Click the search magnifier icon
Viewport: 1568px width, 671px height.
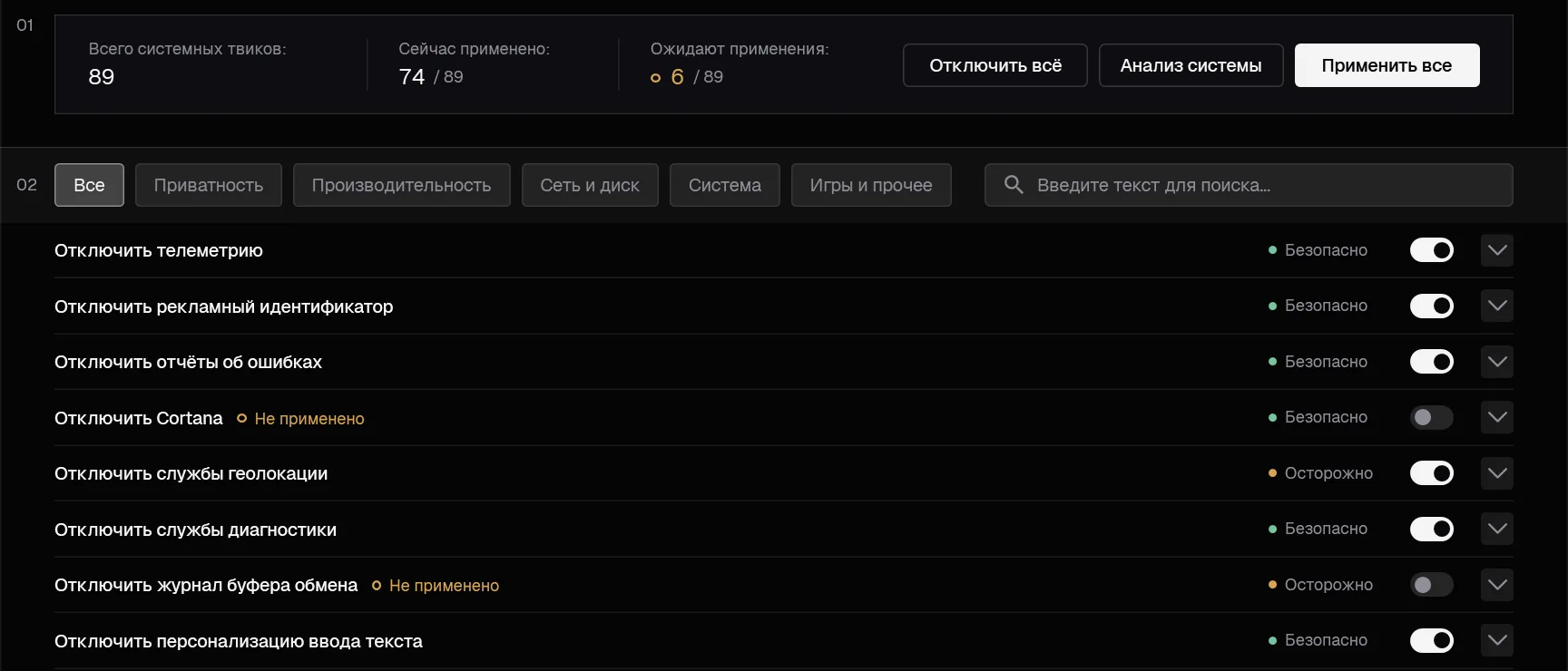[1014, 185]
